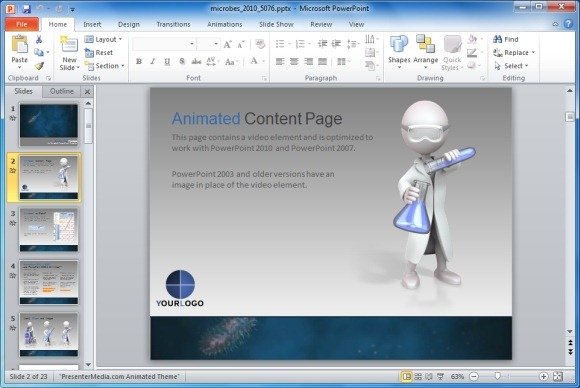Screen dimensions: 580x388
Task: Click the Save icon in title bar
Action: click(x=26, y=8)
